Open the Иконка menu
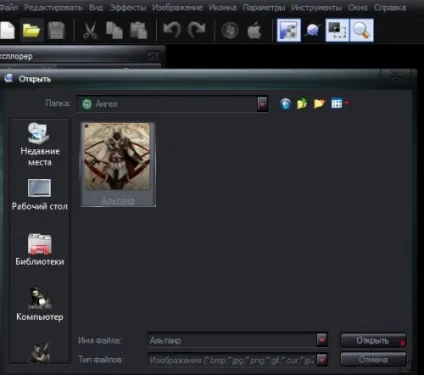Screen dimensions: 424x375 pos(223,7)
